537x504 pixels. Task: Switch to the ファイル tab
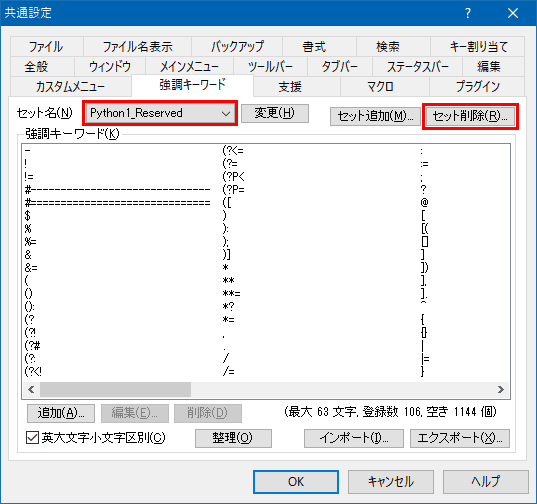coord(46,47)
